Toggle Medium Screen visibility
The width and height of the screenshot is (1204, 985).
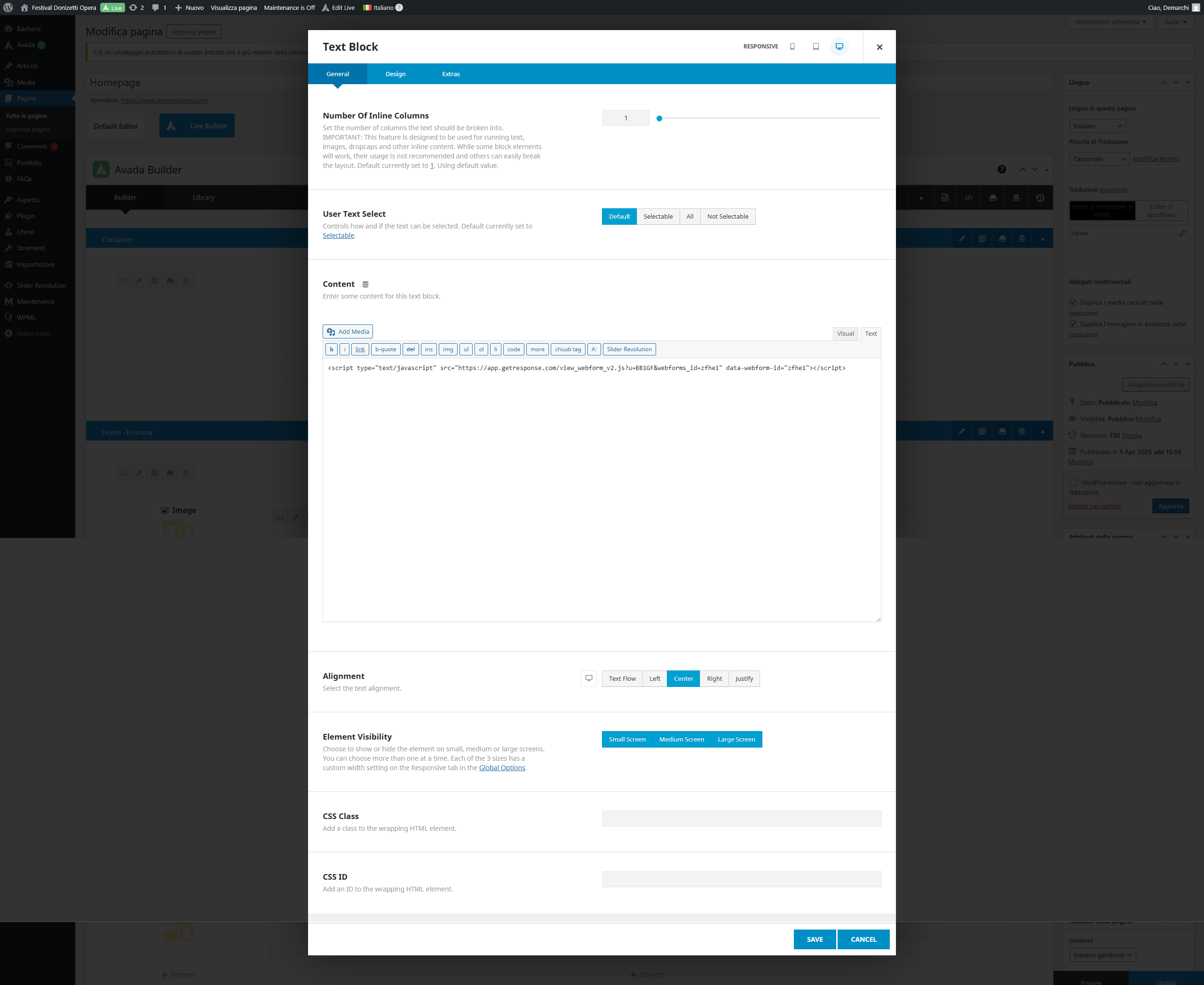(681, 739)
